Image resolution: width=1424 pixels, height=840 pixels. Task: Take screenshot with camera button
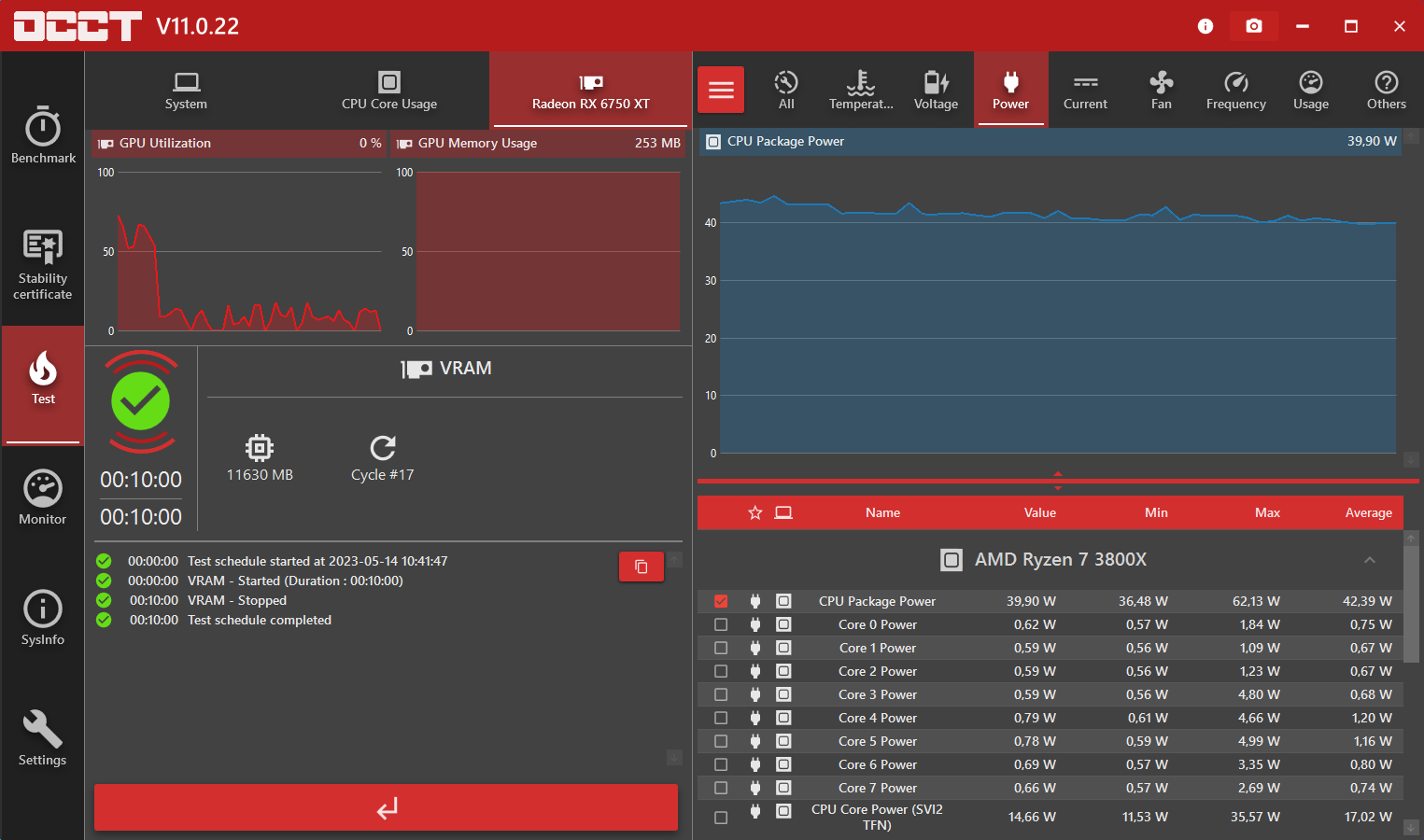coord(1254,26)
